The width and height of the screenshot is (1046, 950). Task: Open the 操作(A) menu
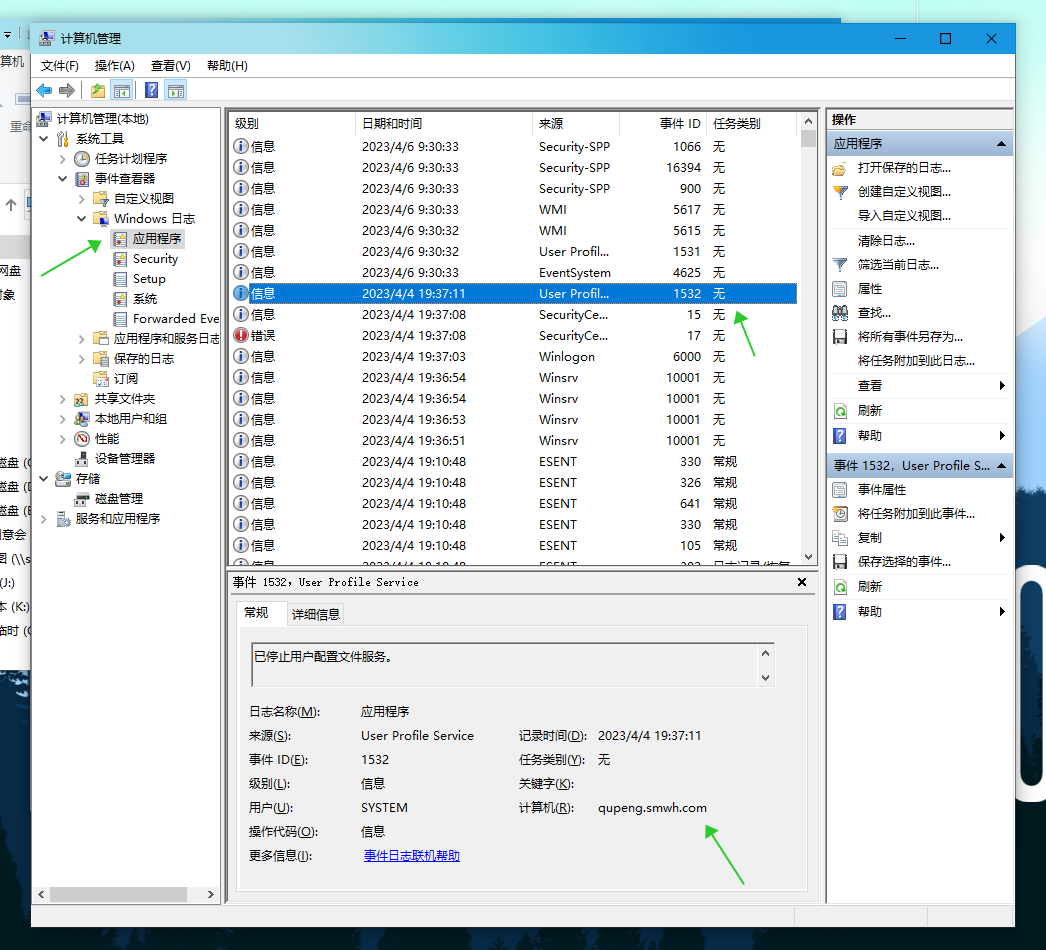(x=114, y=66)
